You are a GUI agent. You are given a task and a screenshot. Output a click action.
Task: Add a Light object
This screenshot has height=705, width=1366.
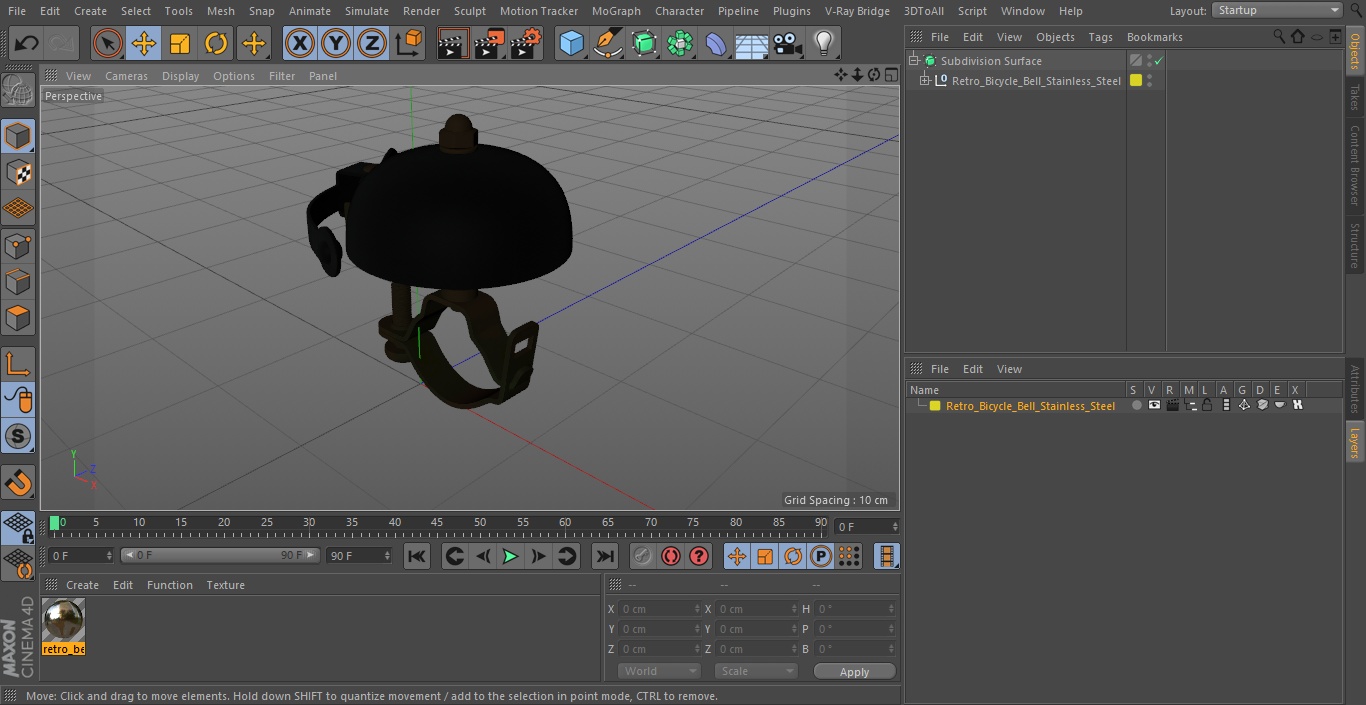[824, 43]
